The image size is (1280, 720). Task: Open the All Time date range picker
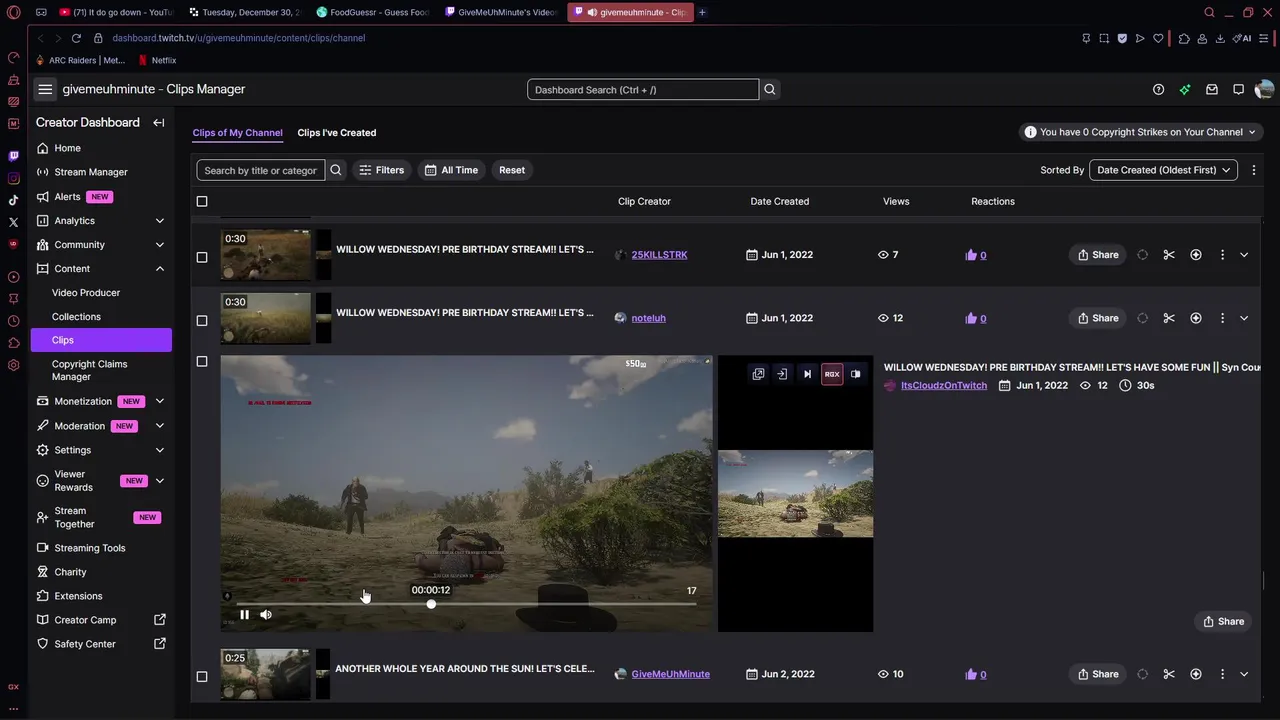tap(452, 170)
